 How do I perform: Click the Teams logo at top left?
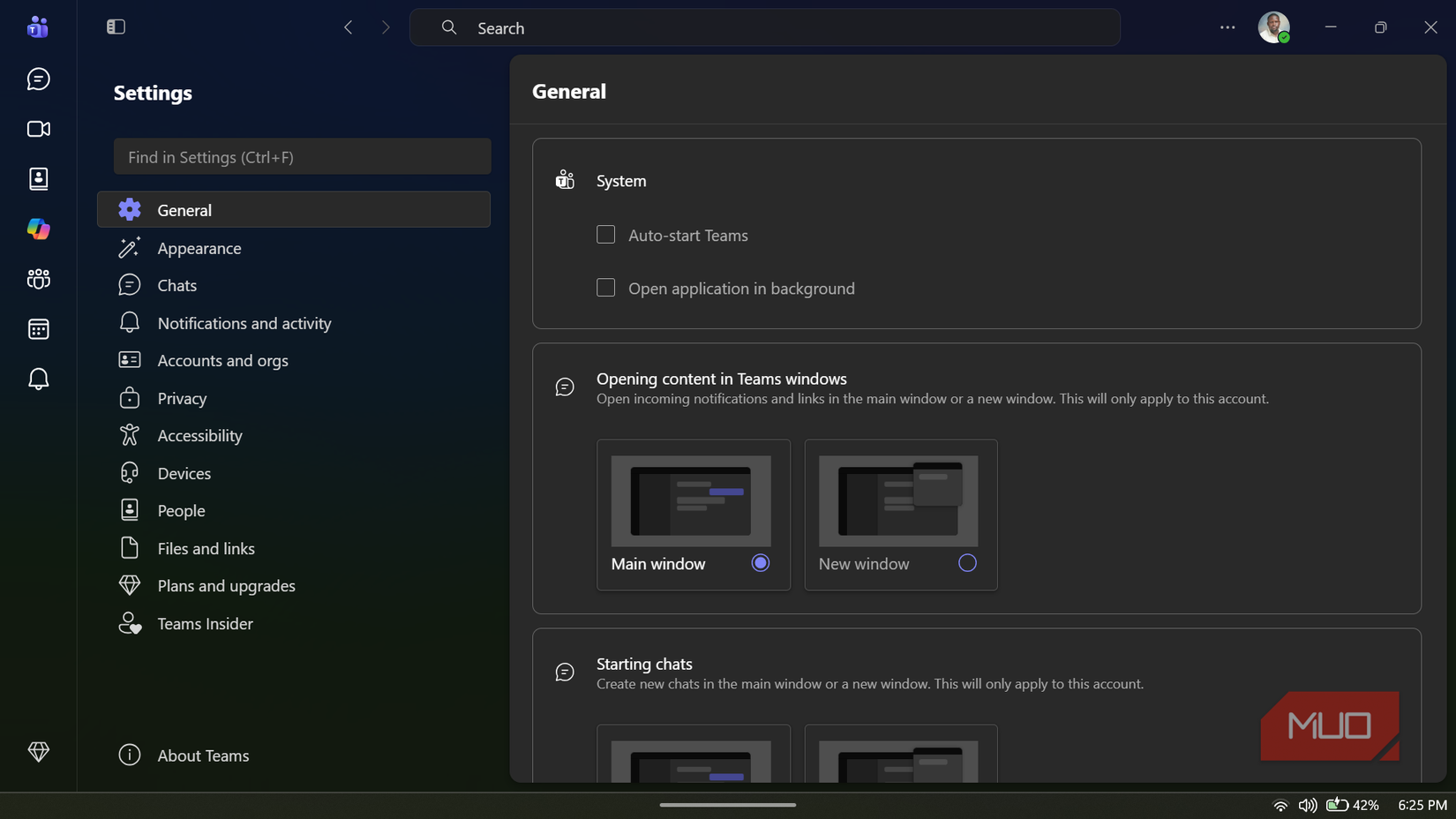[x=38, y=27]
